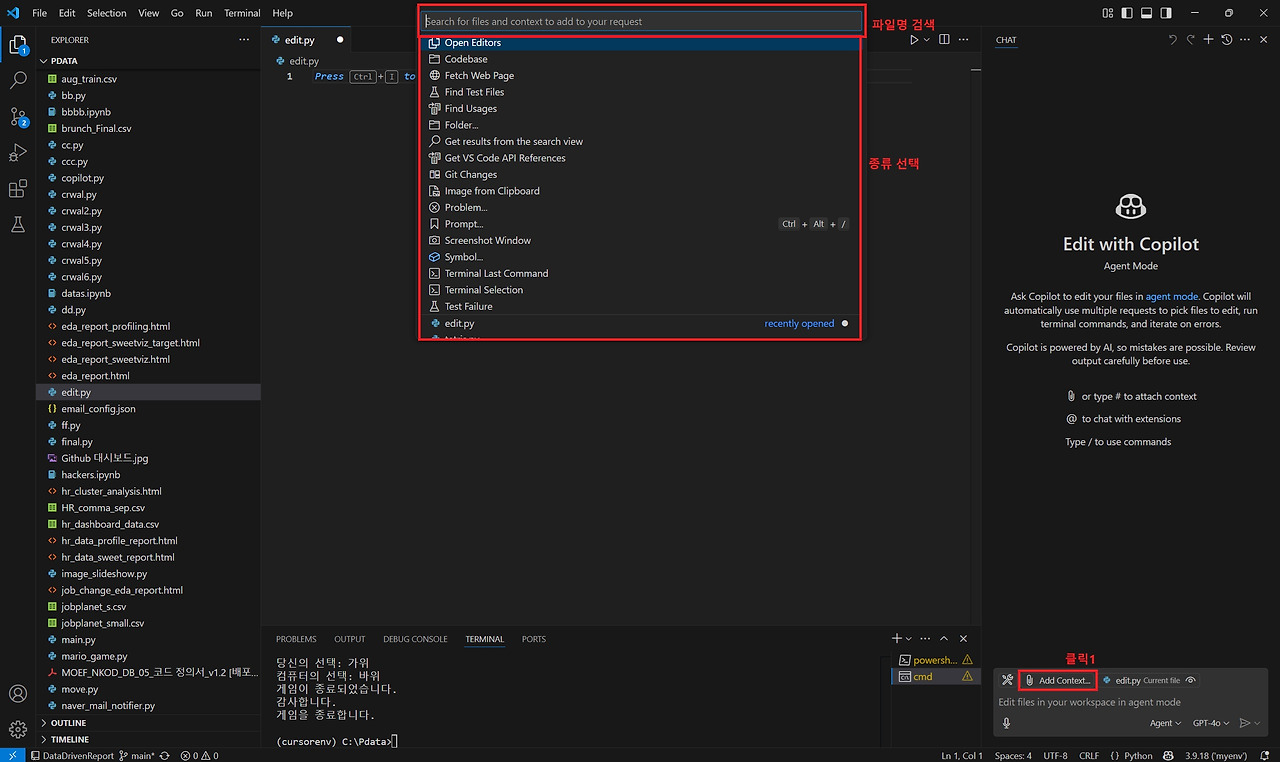1280x762 pixels.
Task: Click the Customize Layout icon
Action: 1108,13
